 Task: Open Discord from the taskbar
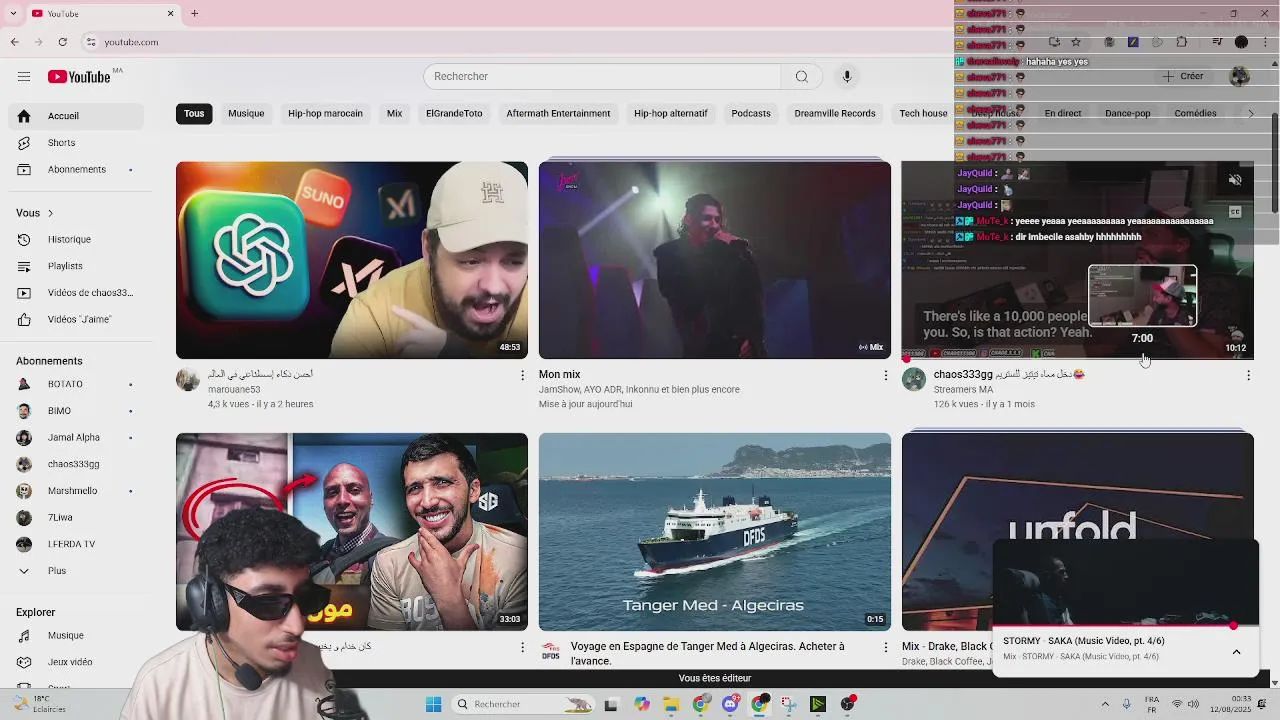(730, 704)
